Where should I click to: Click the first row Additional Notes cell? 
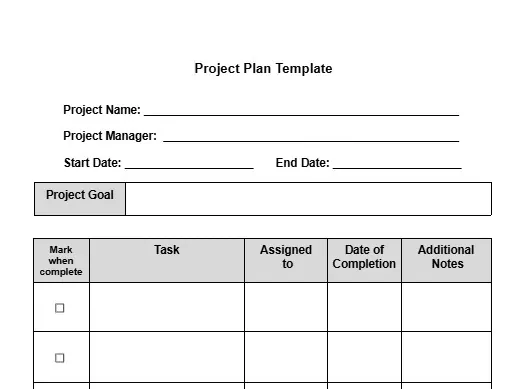[446, 307]
